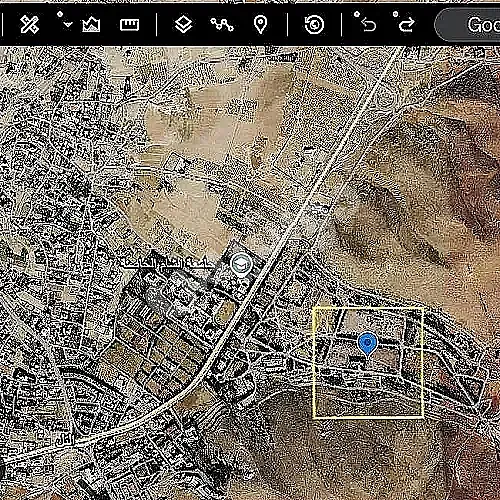Select the add placemark pin tool

260,25
